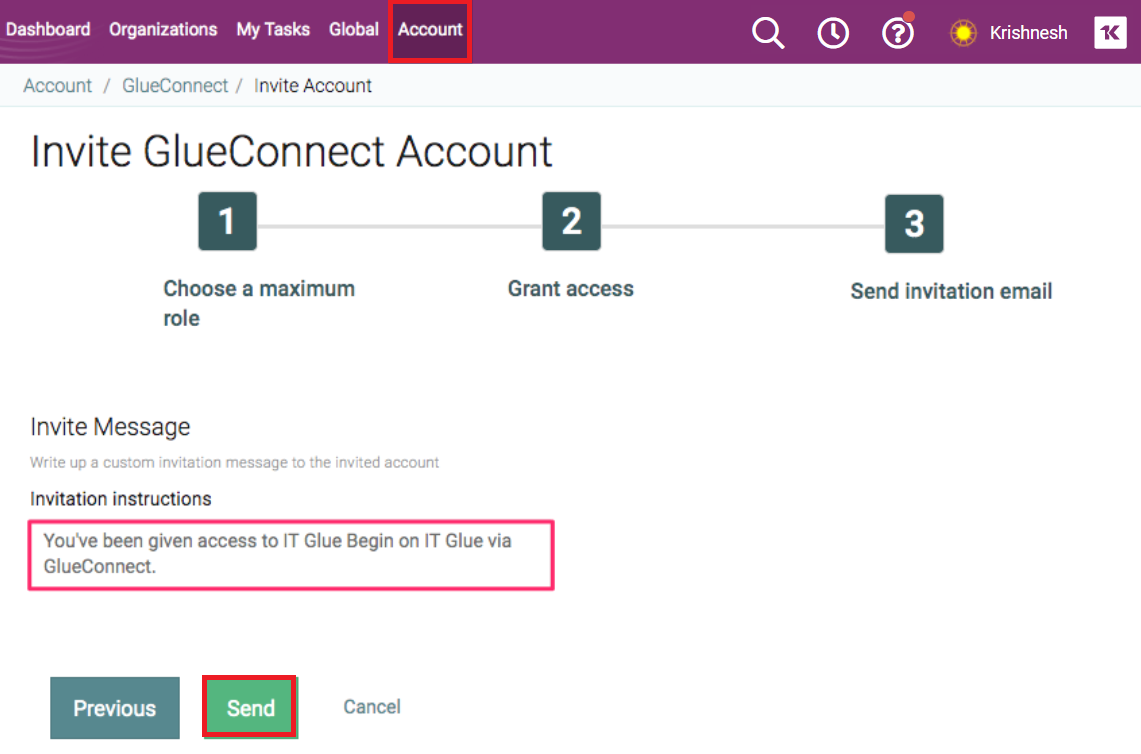Open the Organizations tab
The width and height of the screenshot is (1141, 754).
coord(163,29)
